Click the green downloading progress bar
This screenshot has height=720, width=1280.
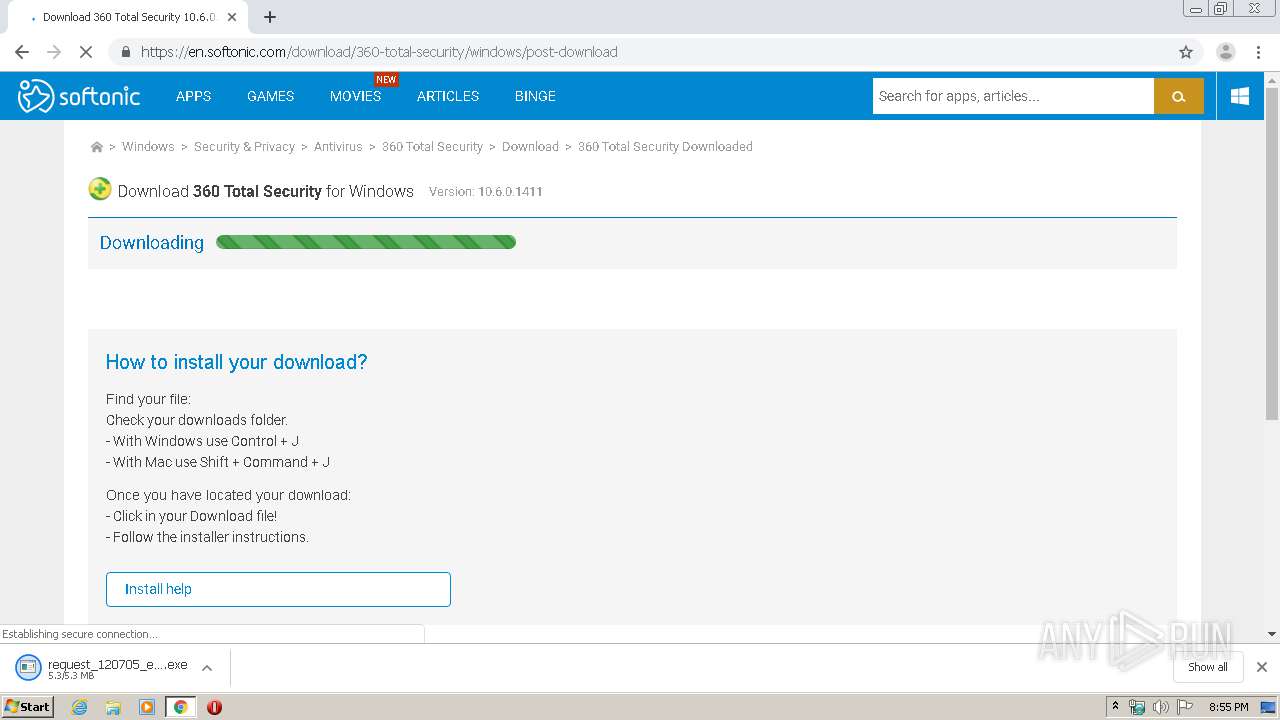point(366,242)
